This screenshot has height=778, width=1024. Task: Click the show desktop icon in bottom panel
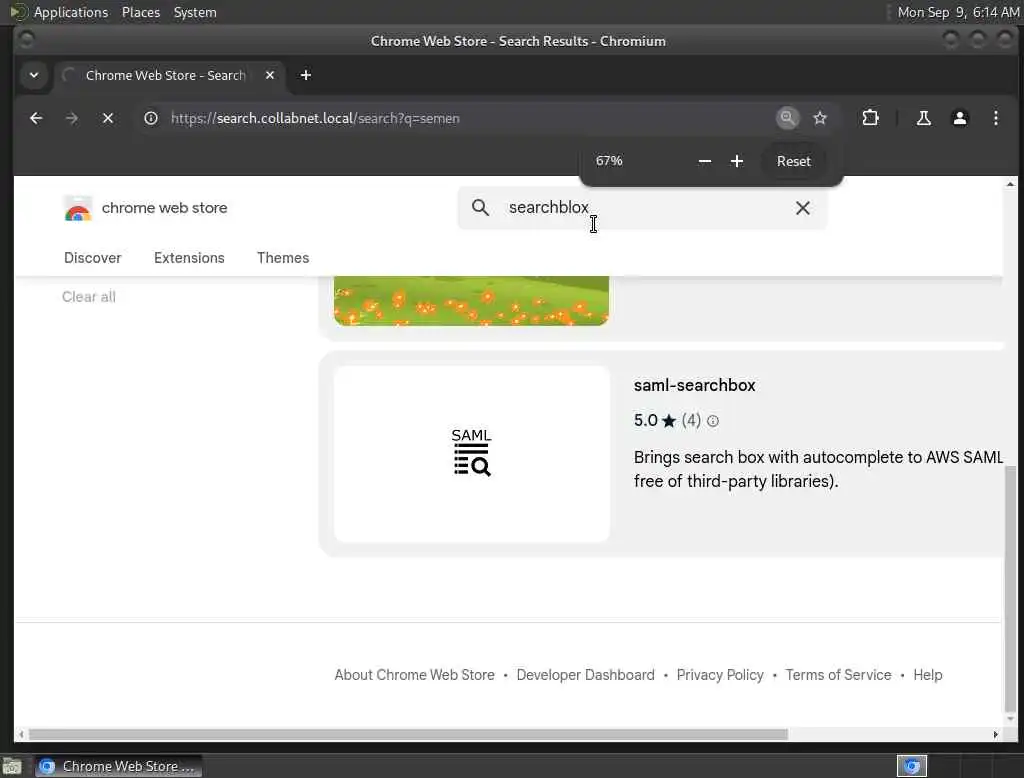(12, 766)
